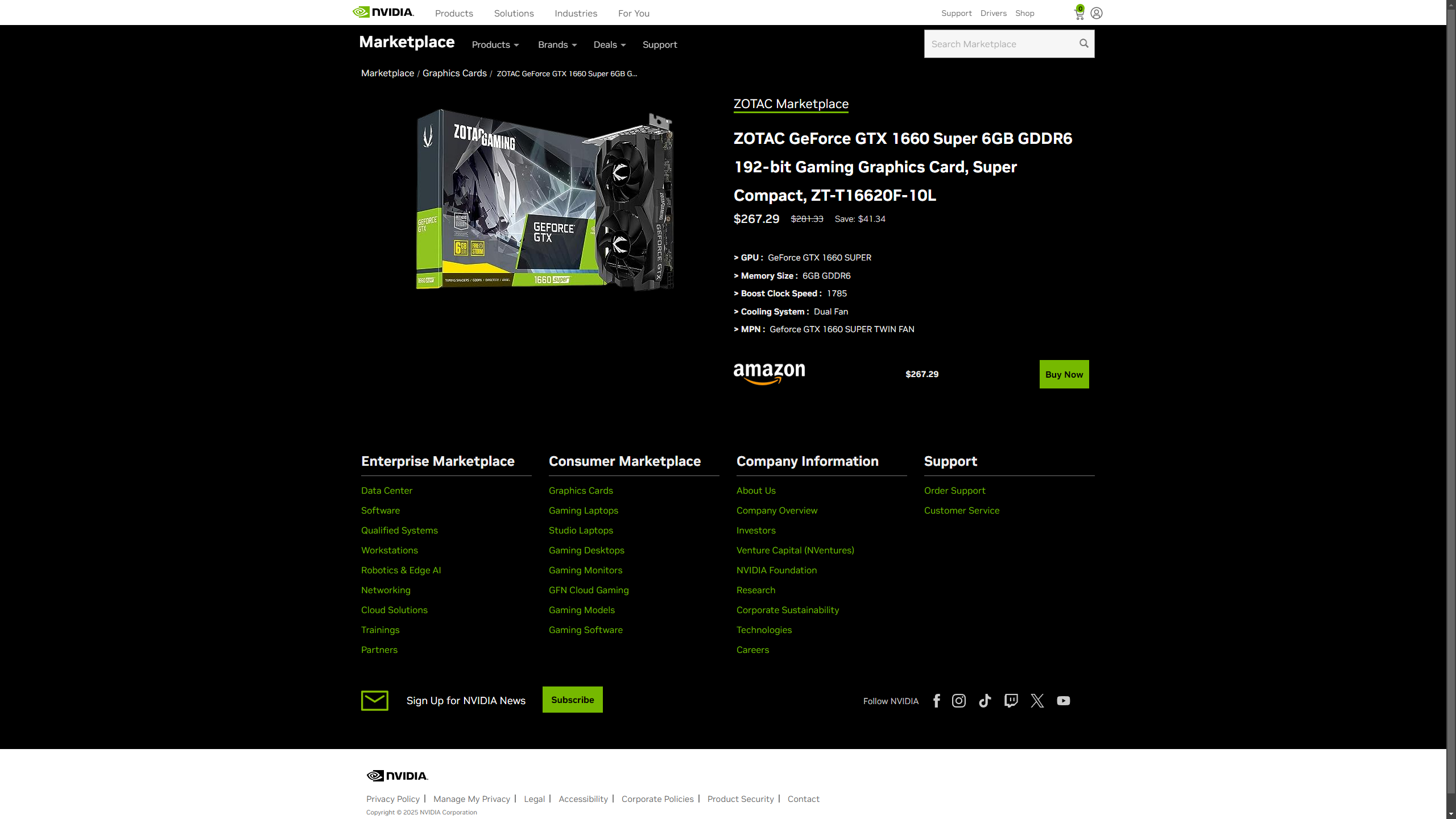Go to Drivers in the top bar
Image resolution: width=1456 pixels, height=819 pixels.
click(993, 13)
